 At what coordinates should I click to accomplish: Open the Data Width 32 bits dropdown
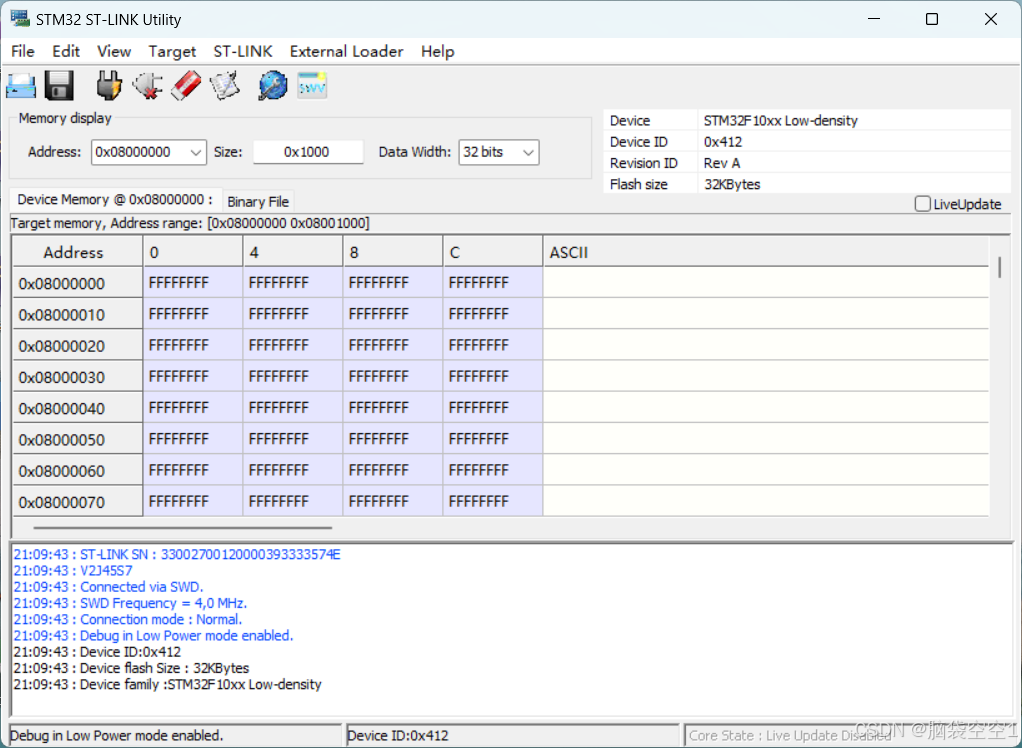[x=499, y=152]
